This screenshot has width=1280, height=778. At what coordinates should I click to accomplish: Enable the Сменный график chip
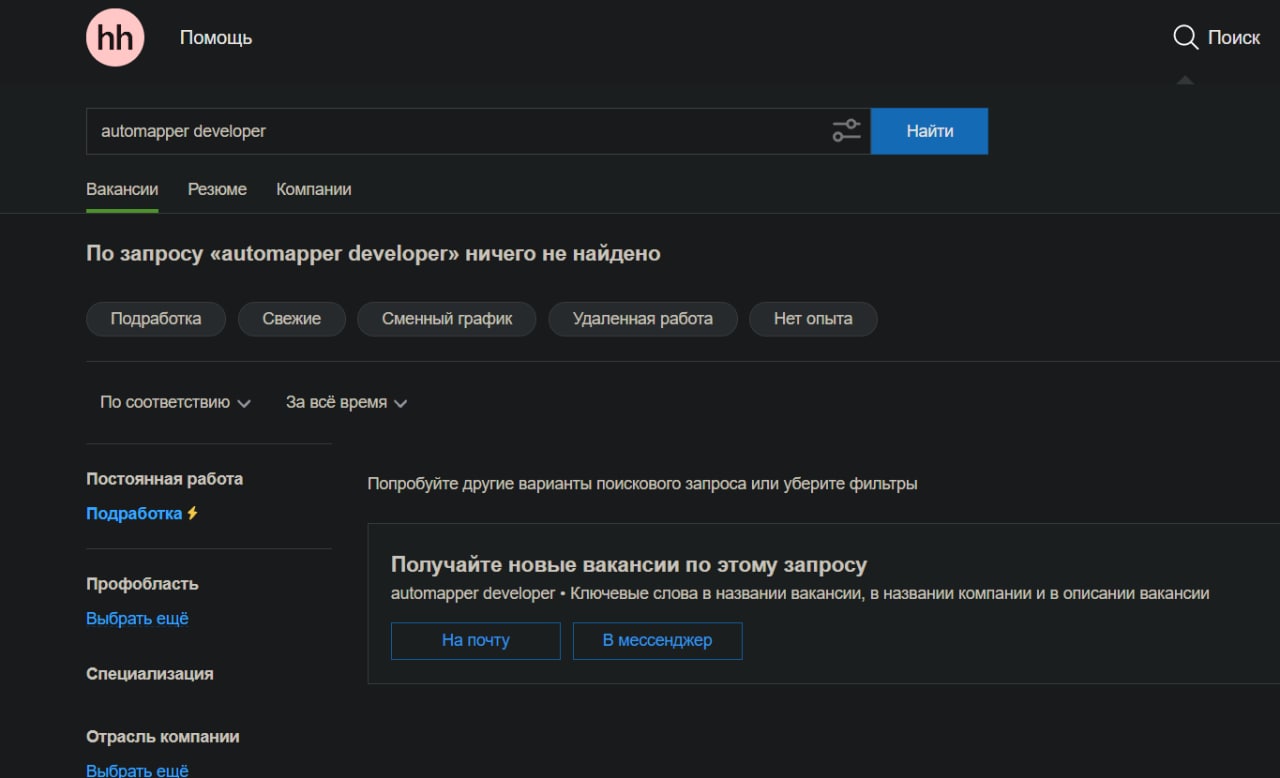(446, 319)
